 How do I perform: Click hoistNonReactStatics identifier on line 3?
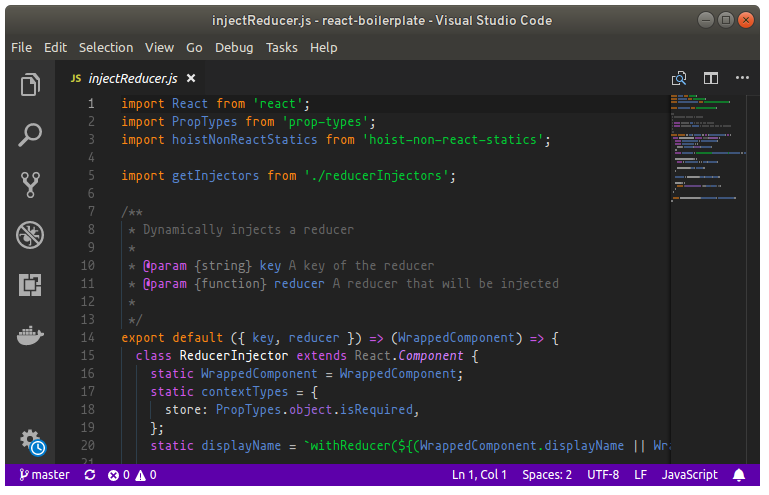click(244, 140)
